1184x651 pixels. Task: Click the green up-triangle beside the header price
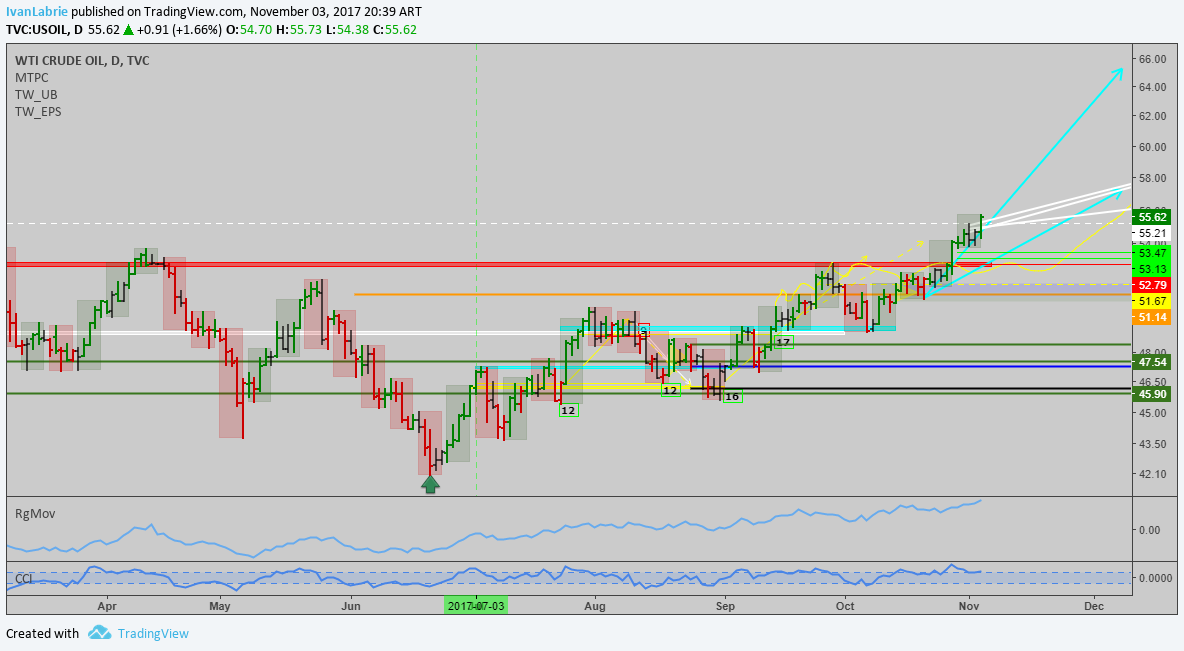[x=128, y=30]
